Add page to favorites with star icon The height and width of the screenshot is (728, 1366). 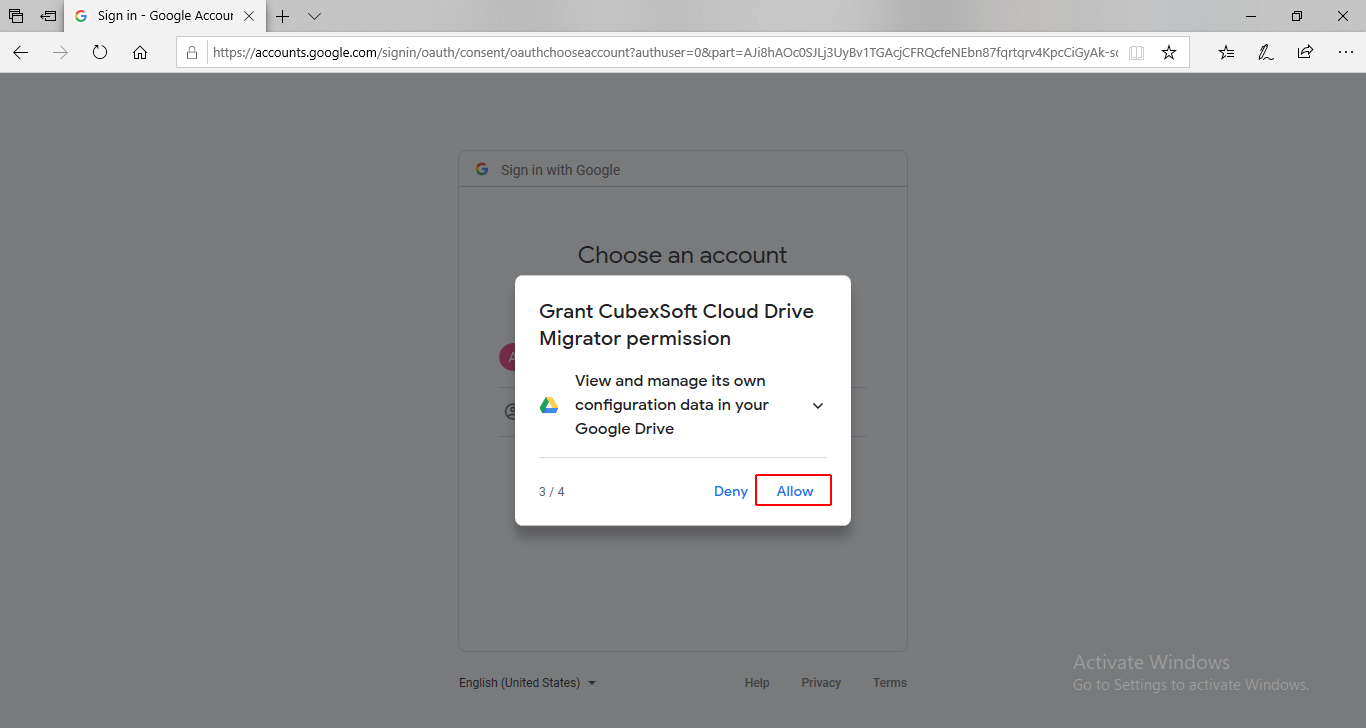(x=1168, y=53)
